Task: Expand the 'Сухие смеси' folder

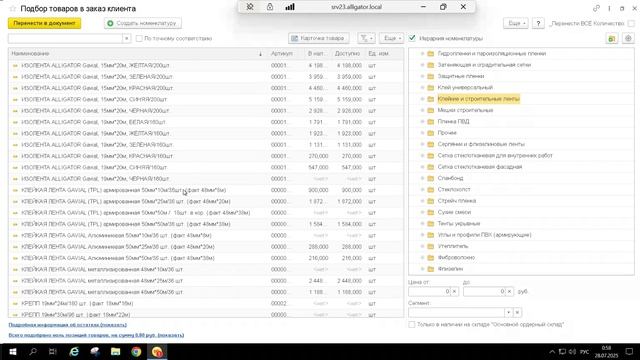Action: (x=422, y=212)
